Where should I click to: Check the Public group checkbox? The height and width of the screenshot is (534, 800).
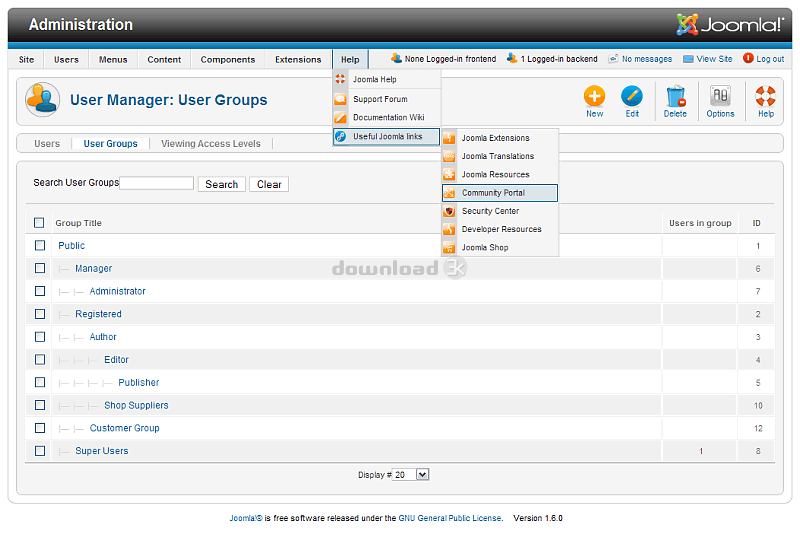pos(40,245)
